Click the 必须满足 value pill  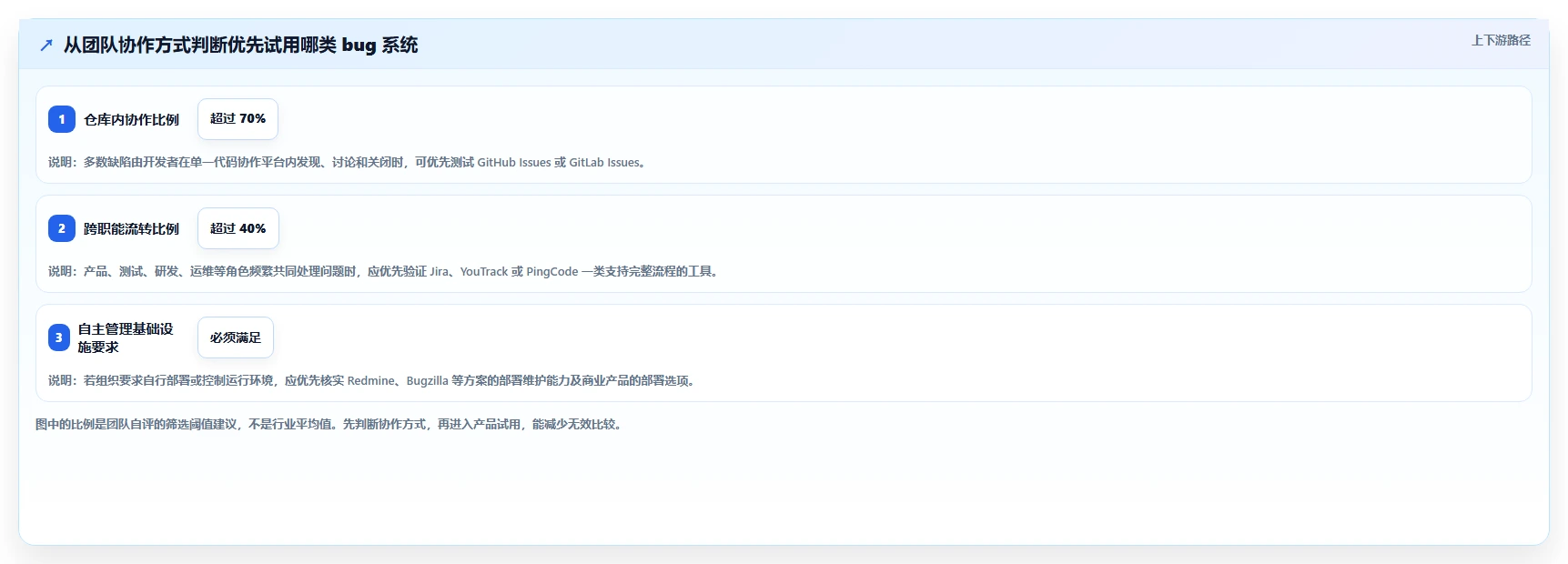(x=236, y=337)
